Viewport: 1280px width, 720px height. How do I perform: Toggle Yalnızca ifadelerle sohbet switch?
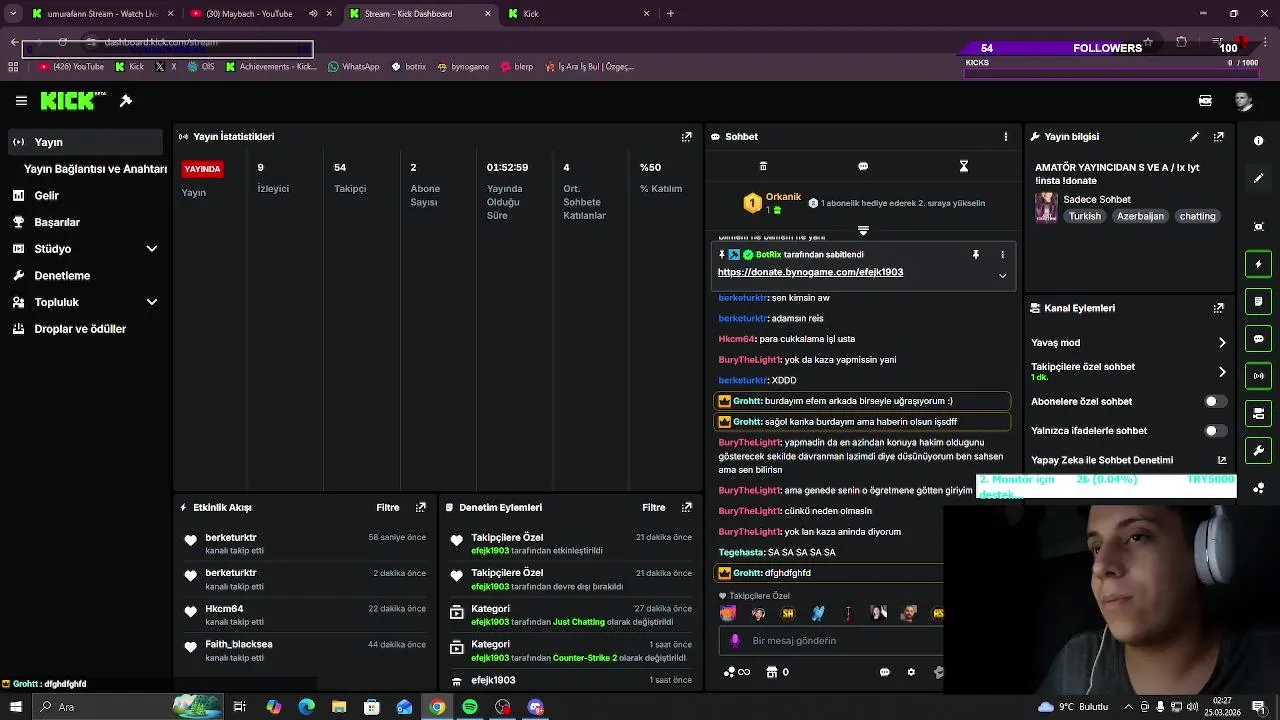point(1215,431)
